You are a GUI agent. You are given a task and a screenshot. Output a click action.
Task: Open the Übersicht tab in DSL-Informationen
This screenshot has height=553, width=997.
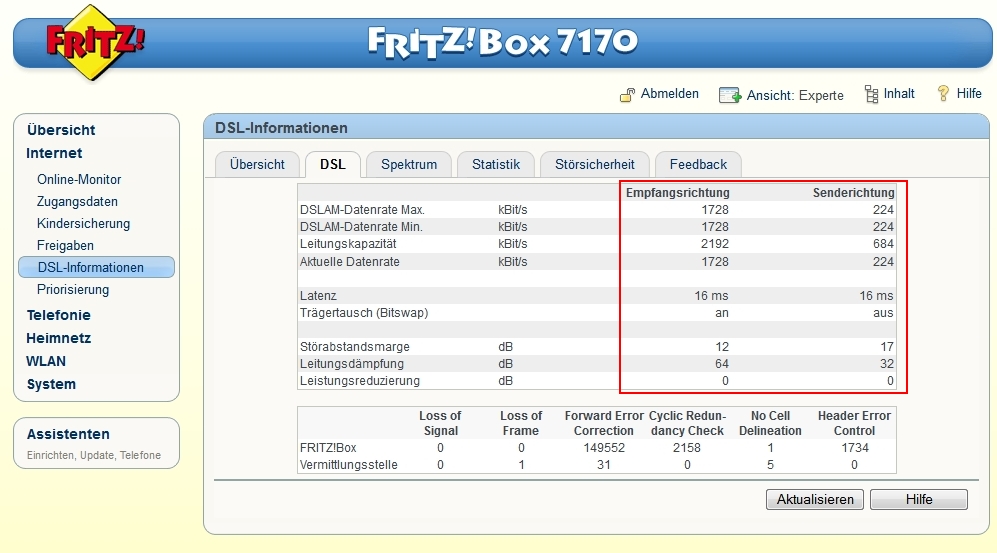pyautogui.click(x=257, y=165)
